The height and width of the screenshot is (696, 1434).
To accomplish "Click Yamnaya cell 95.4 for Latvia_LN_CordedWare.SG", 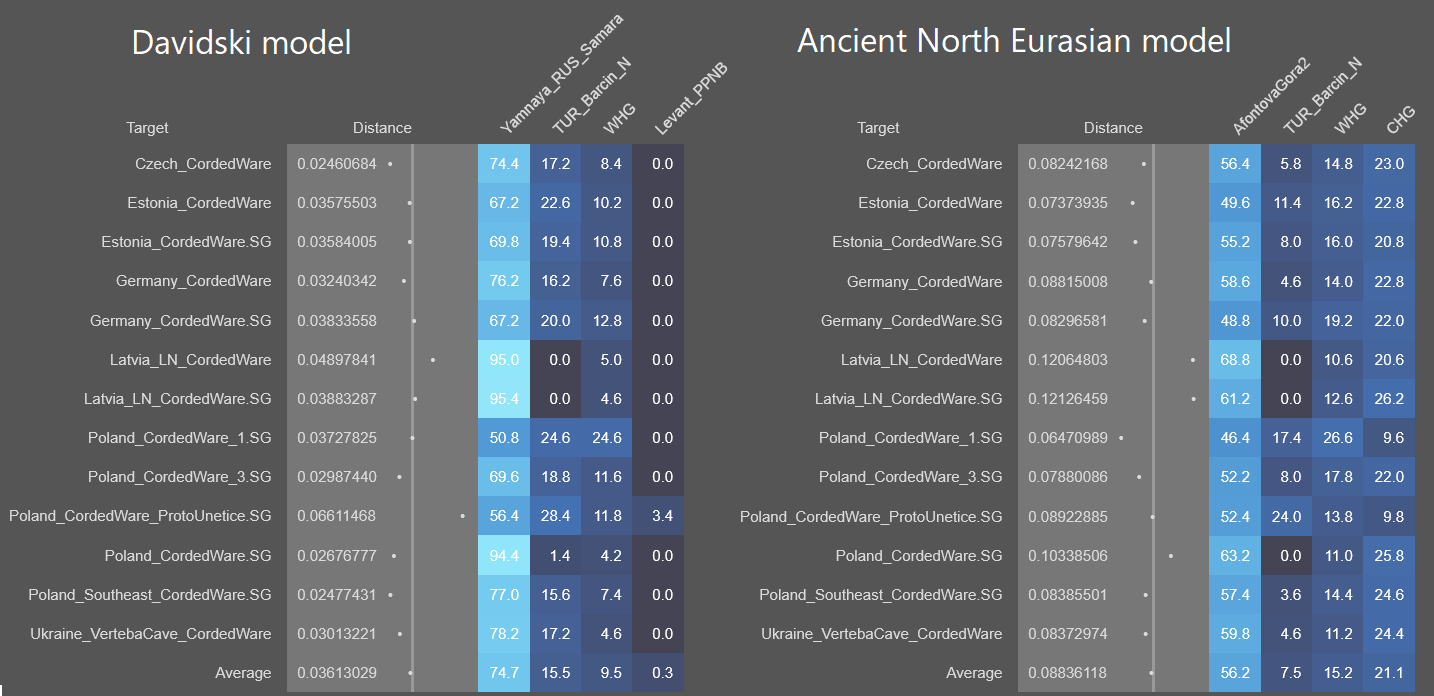I will [504, 399].
